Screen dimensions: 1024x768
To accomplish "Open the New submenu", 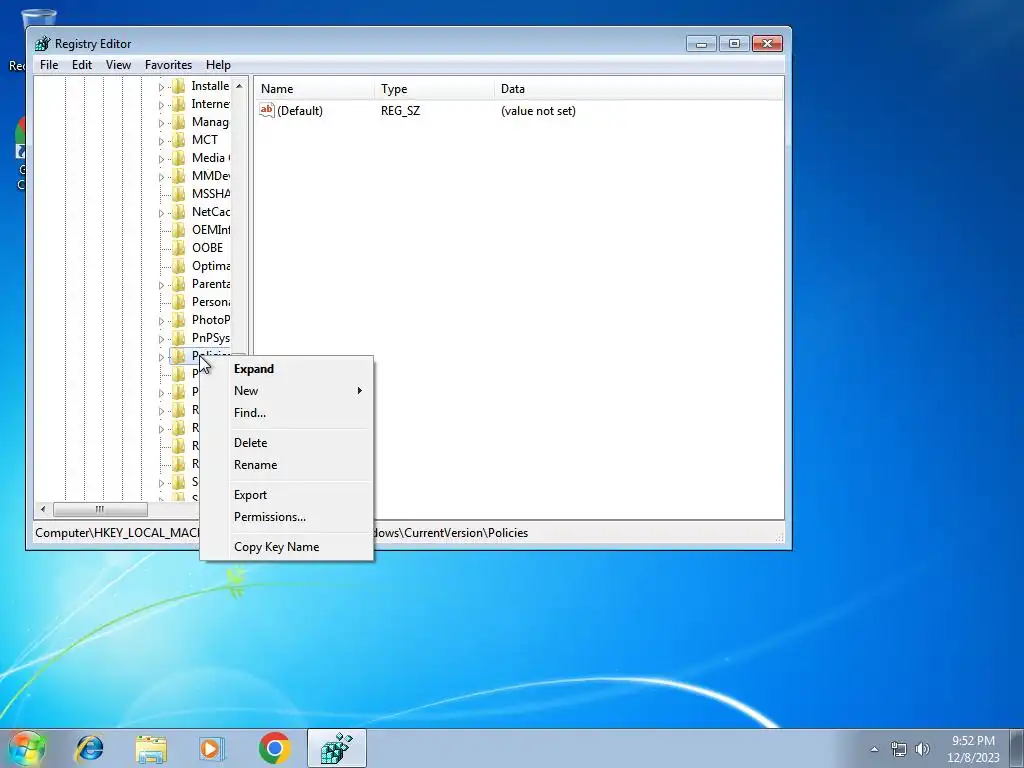I will (287, 391).
